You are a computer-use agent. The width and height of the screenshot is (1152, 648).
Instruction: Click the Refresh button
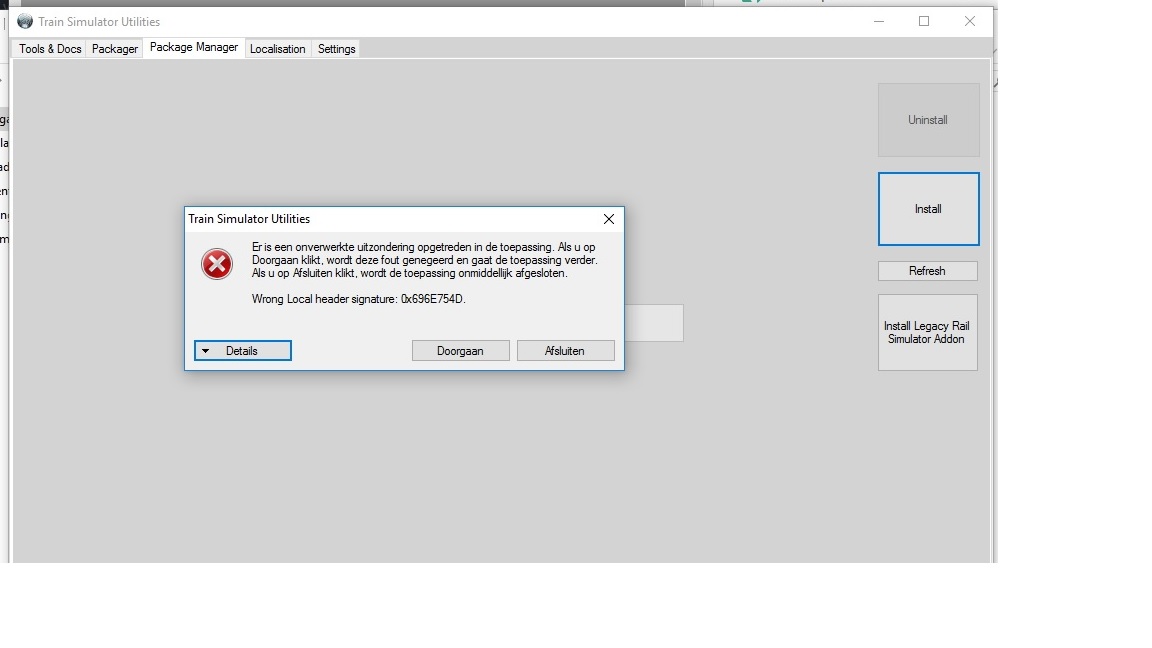927,271
